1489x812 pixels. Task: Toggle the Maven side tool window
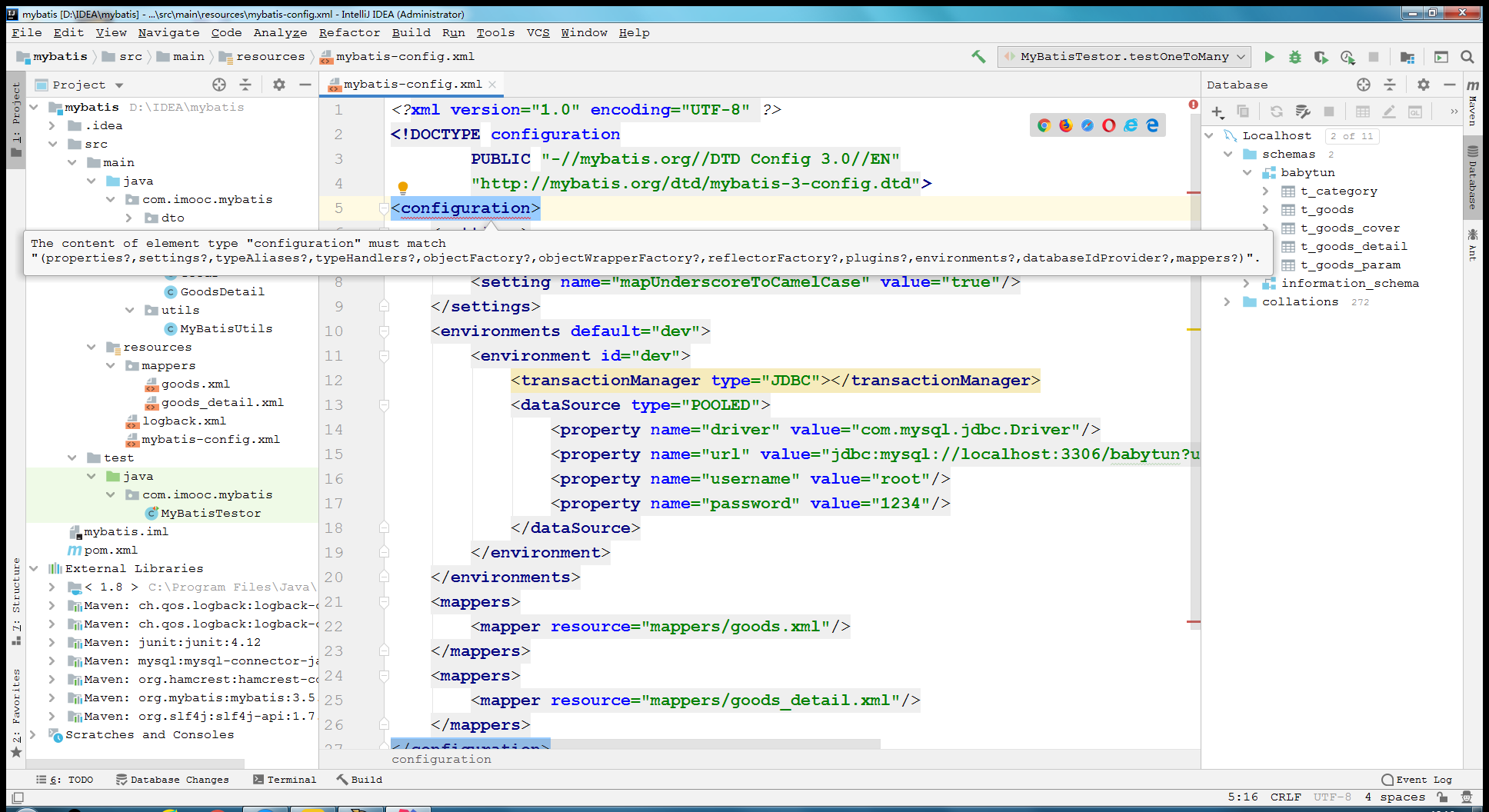click(x=1472, y=103)
